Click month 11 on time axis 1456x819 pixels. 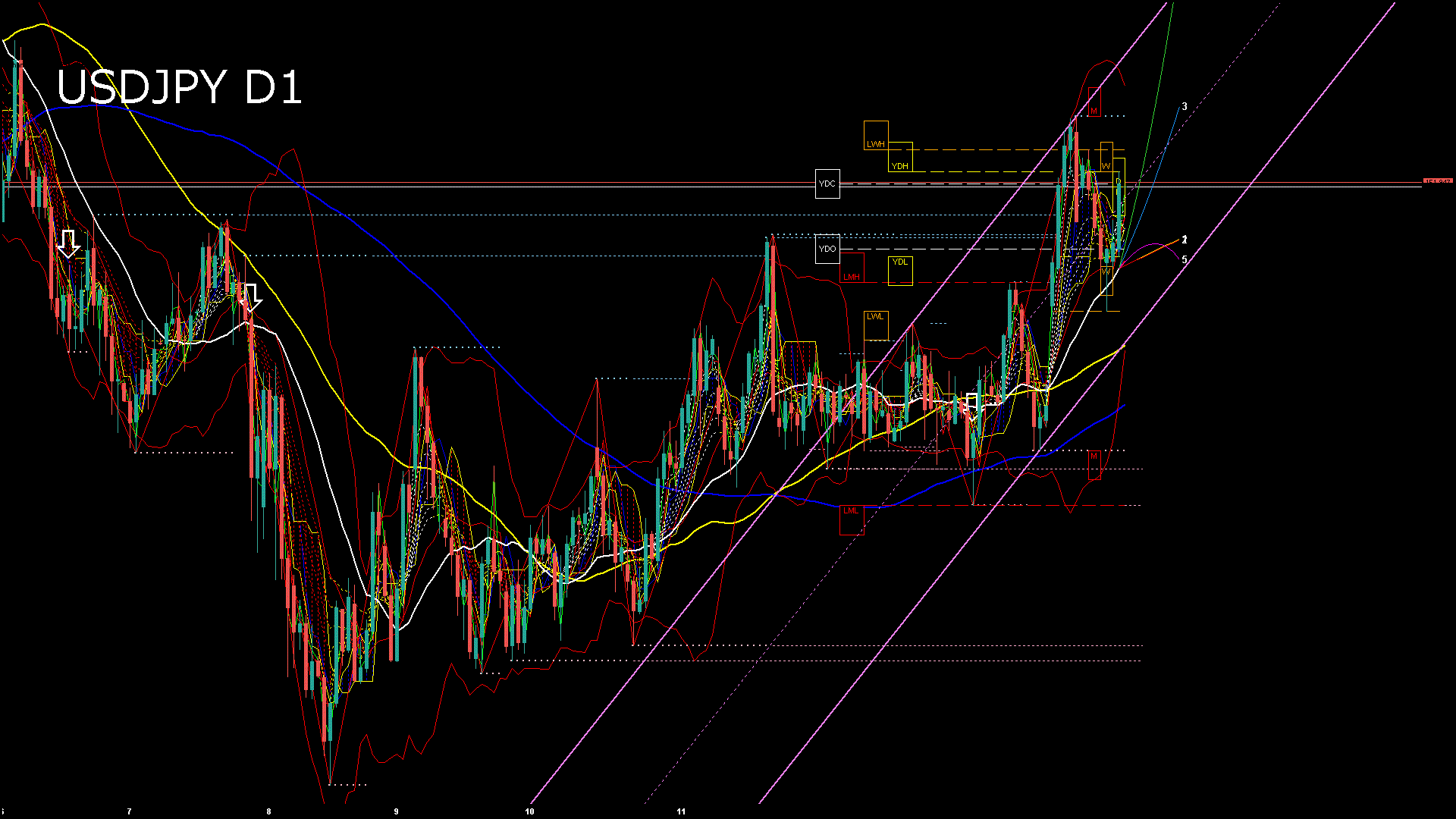(681, 811)
